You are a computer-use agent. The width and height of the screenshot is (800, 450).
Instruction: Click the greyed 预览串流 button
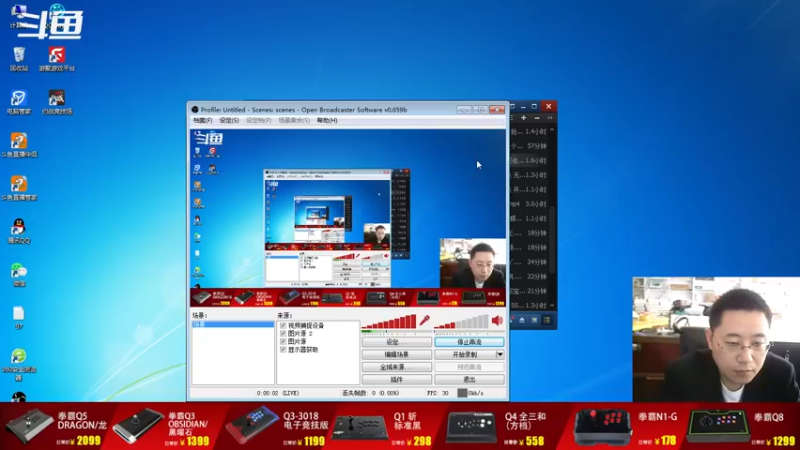469,367
